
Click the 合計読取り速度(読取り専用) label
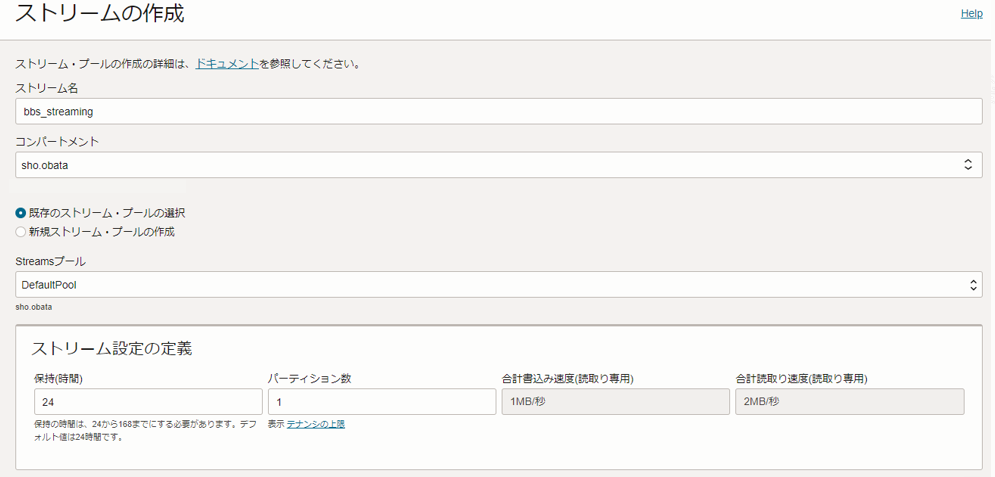(x=801, y=379)
